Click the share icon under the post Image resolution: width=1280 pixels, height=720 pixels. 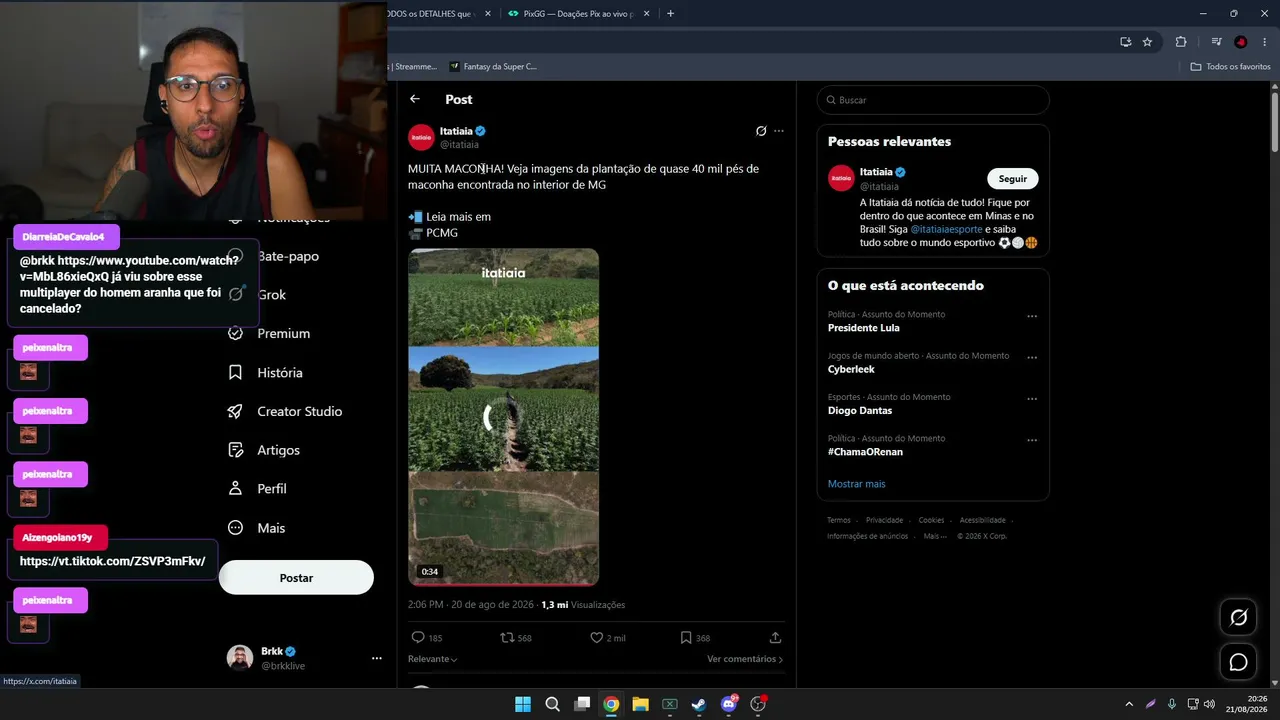click(x=775, y=637)
